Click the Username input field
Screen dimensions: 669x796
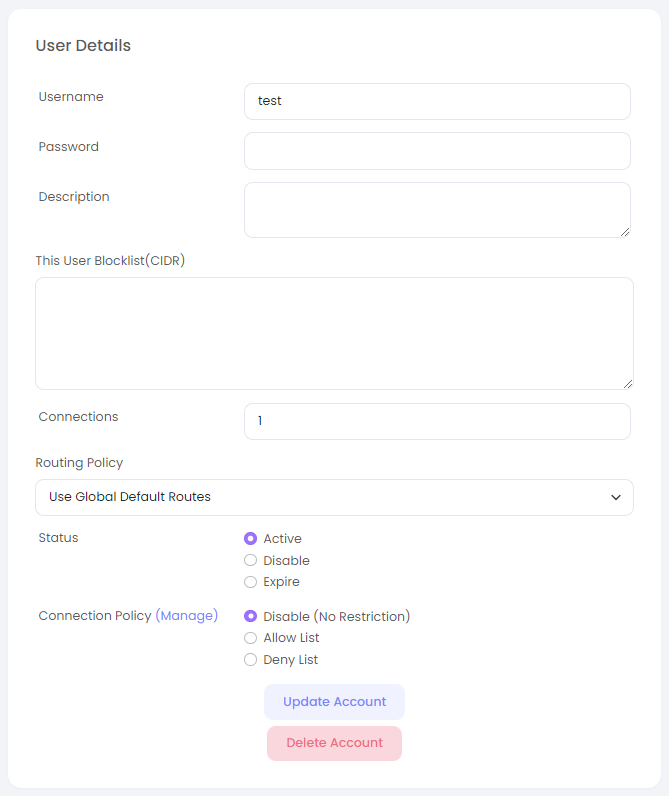437,101
